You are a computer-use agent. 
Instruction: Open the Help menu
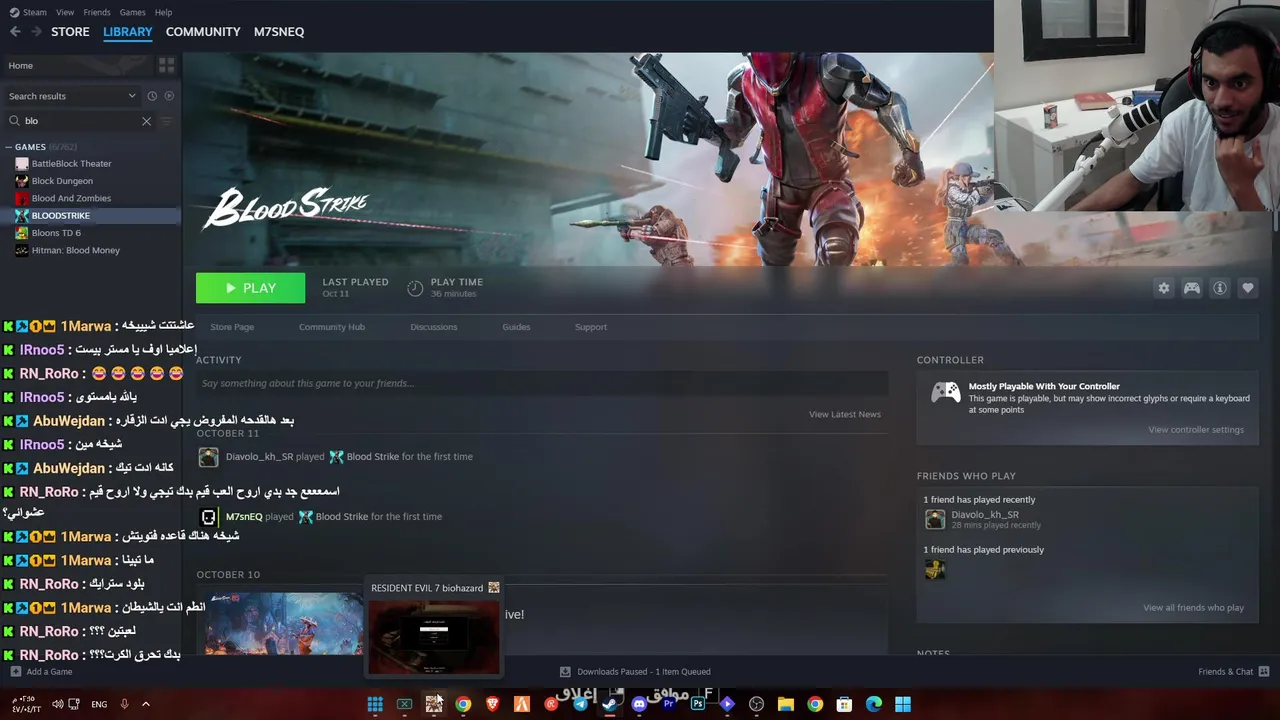click(x=164, y=12)
